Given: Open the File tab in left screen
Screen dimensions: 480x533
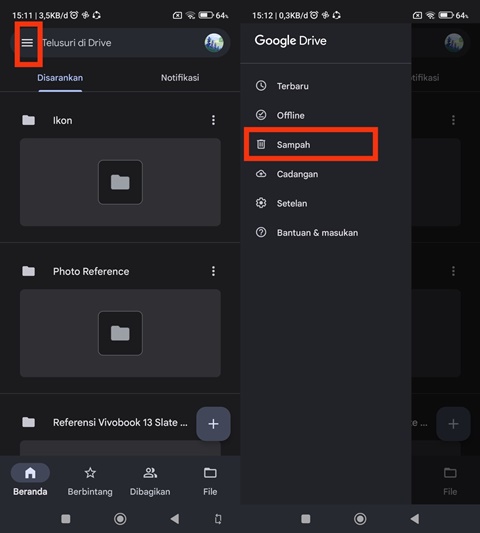Looking at the screenshot, I should click(x=210, y=481).
